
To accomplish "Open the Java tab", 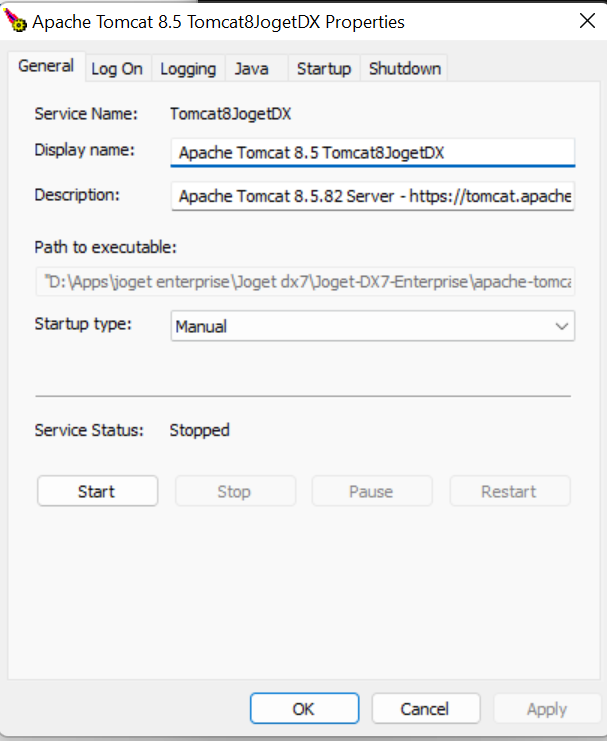I will coord(251,68).
